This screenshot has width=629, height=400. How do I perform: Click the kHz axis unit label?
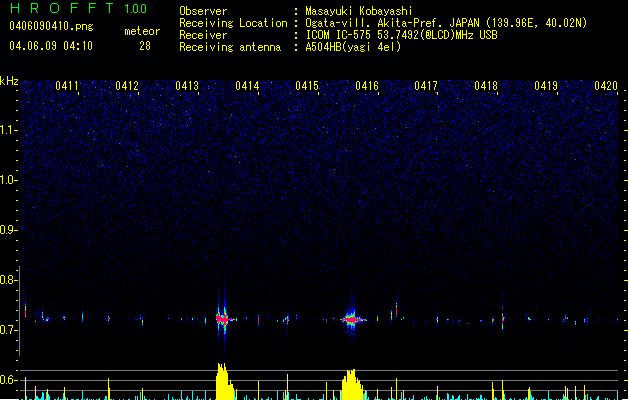(9, 81)
